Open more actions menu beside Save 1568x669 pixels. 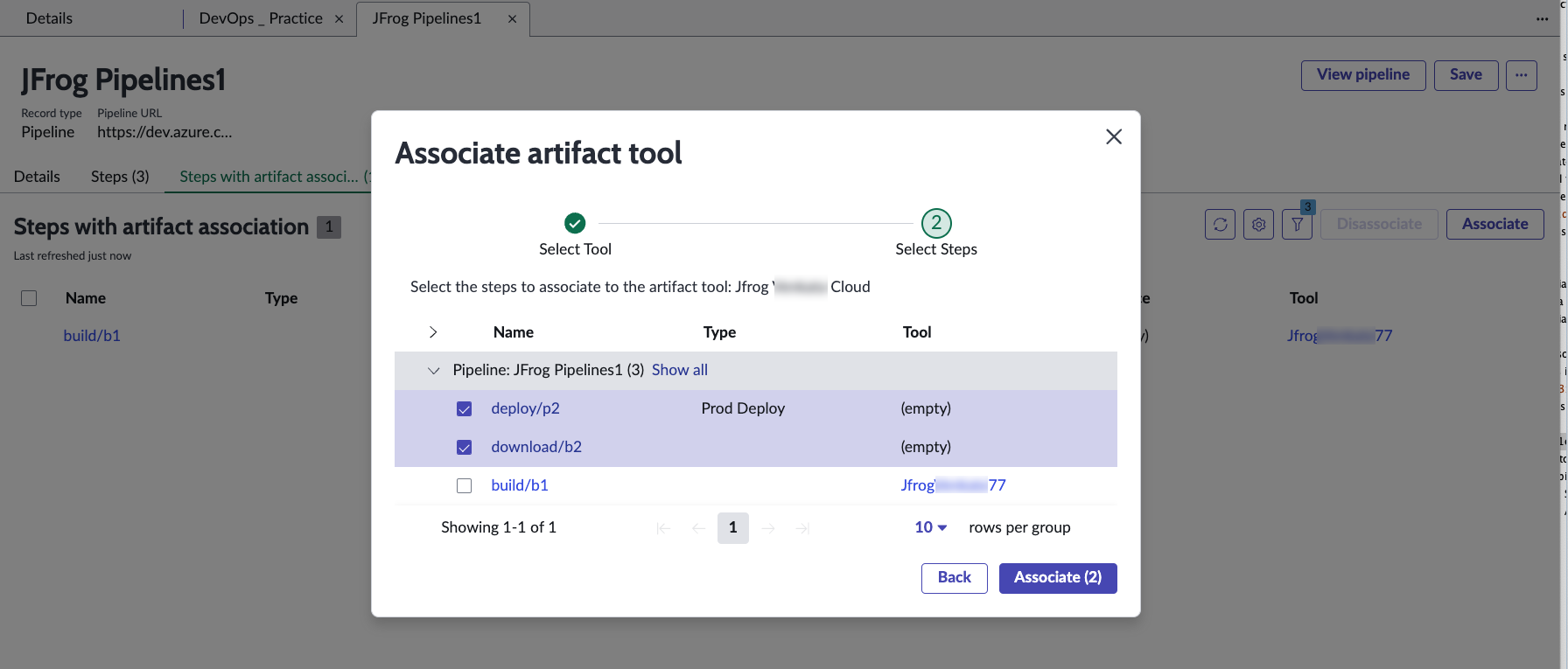(x=1521, y=75)
